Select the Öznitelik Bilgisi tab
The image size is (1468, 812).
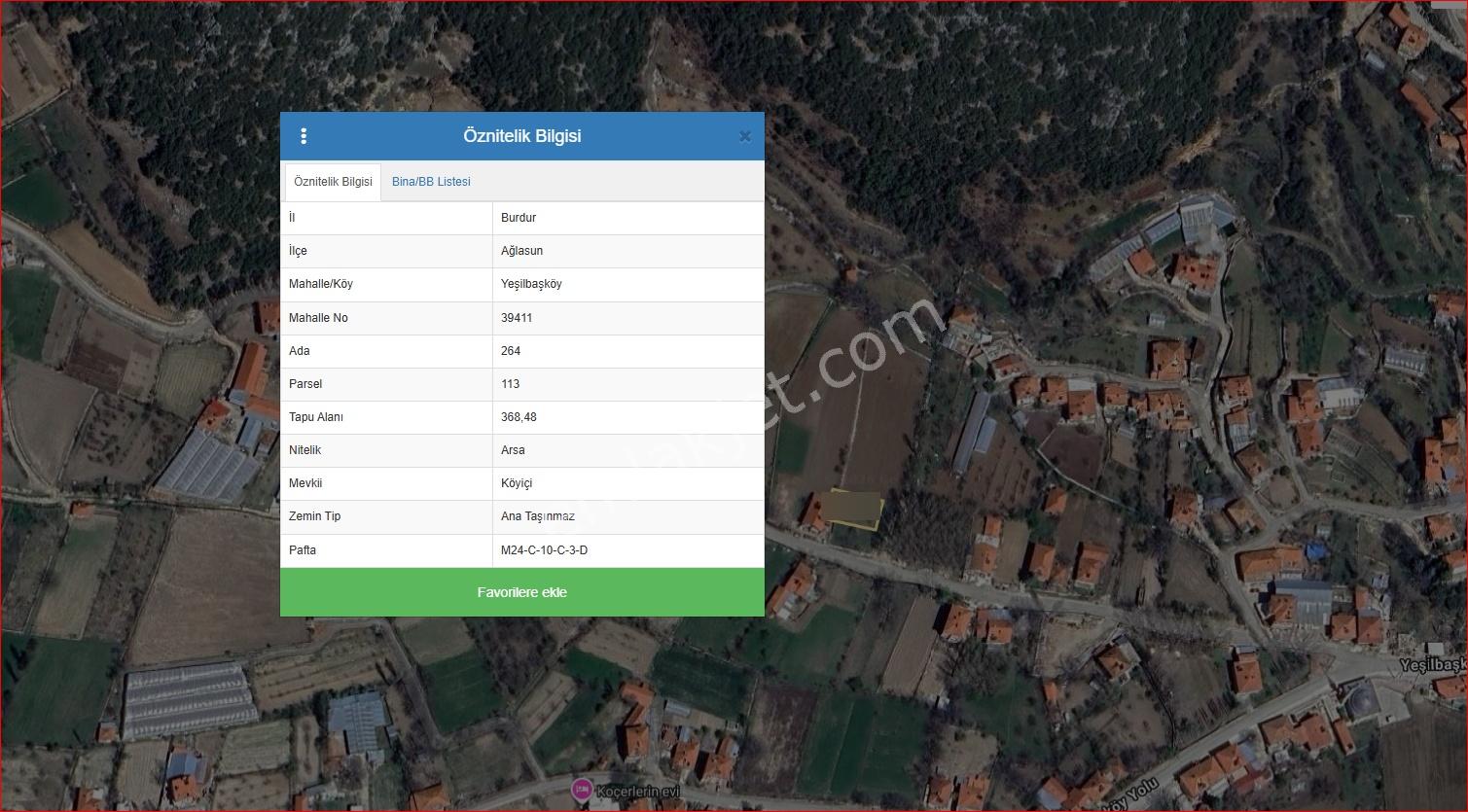(x=333, y=182)
